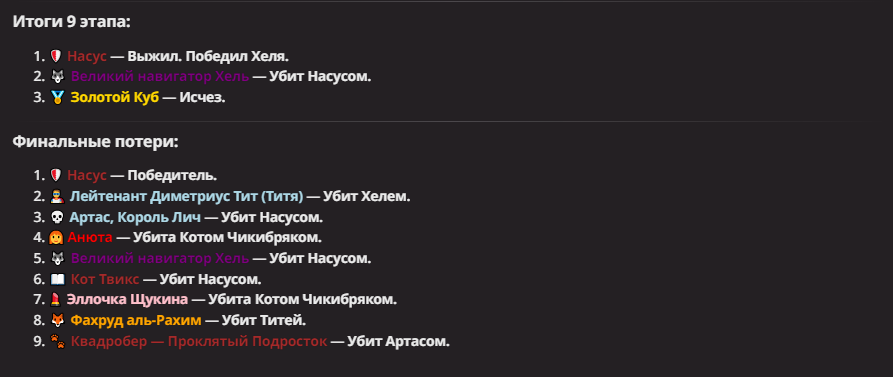Click the skull emoji beside Артас, Король Лич
The height and width of the screenshot is (377, 893).
point(58,218)
